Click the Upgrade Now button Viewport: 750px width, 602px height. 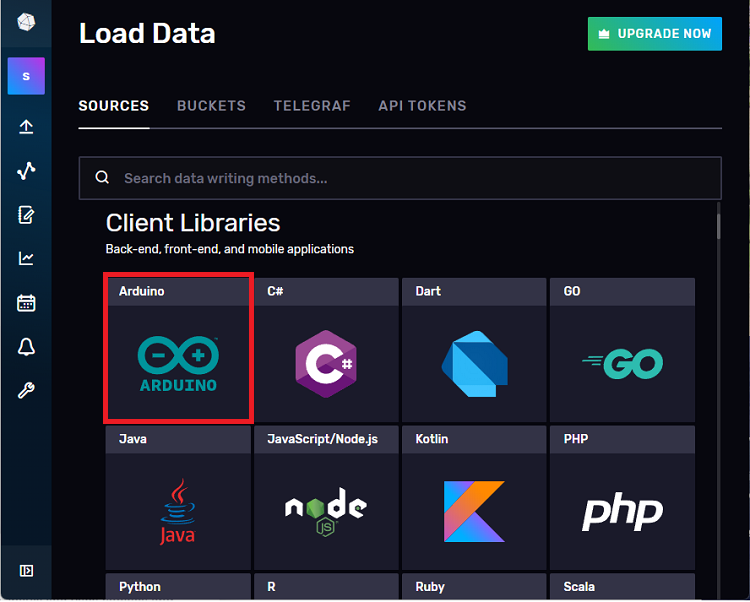pos(655,33)
